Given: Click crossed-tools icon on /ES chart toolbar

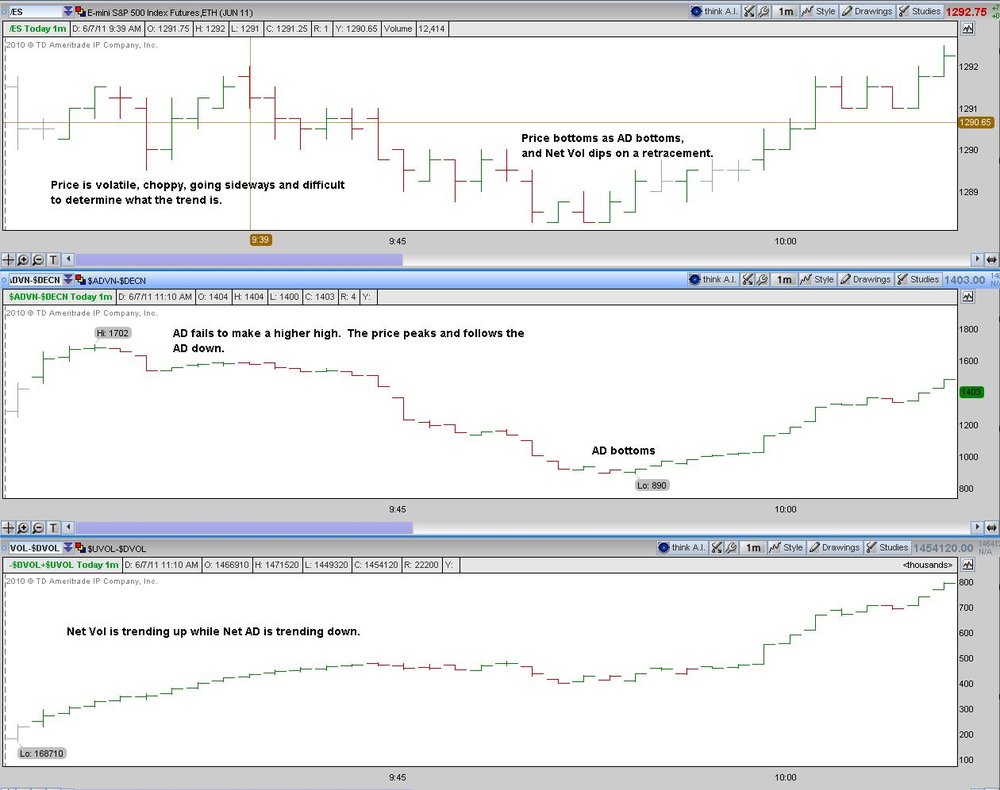Looking at the screenshot, I should tap(749, 11).
